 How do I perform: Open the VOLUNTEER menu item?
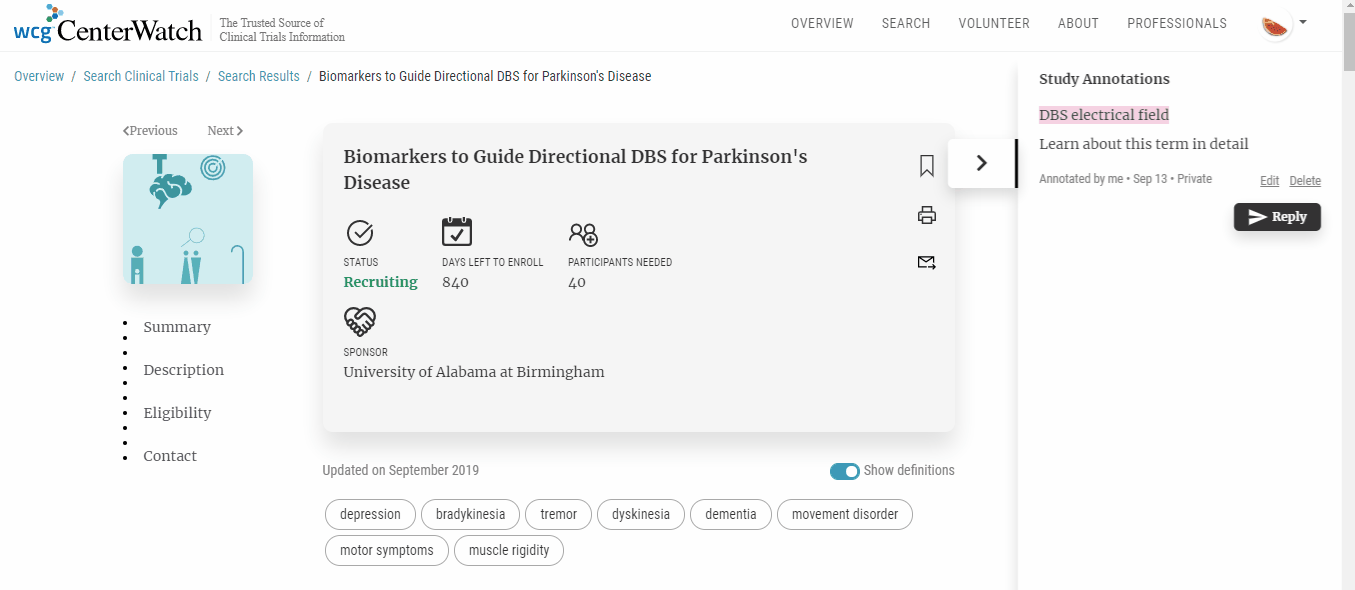point(993,24)
